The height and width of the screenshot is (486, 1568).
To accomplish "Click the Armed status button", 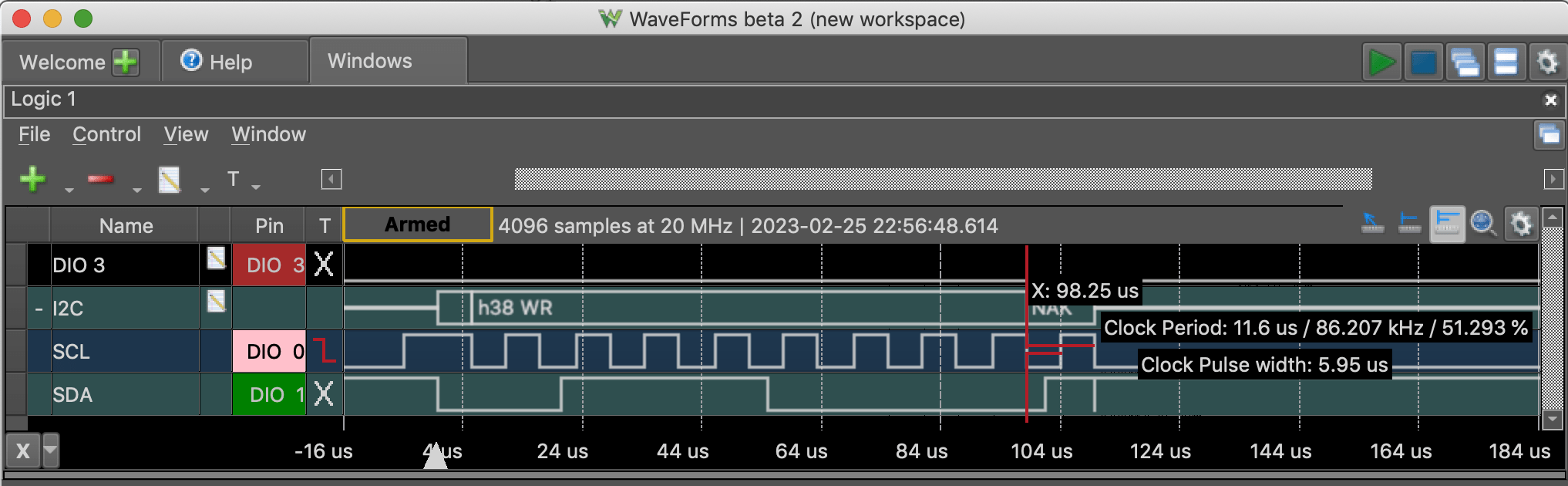I will pyautogui.click(x=417, y=224).
